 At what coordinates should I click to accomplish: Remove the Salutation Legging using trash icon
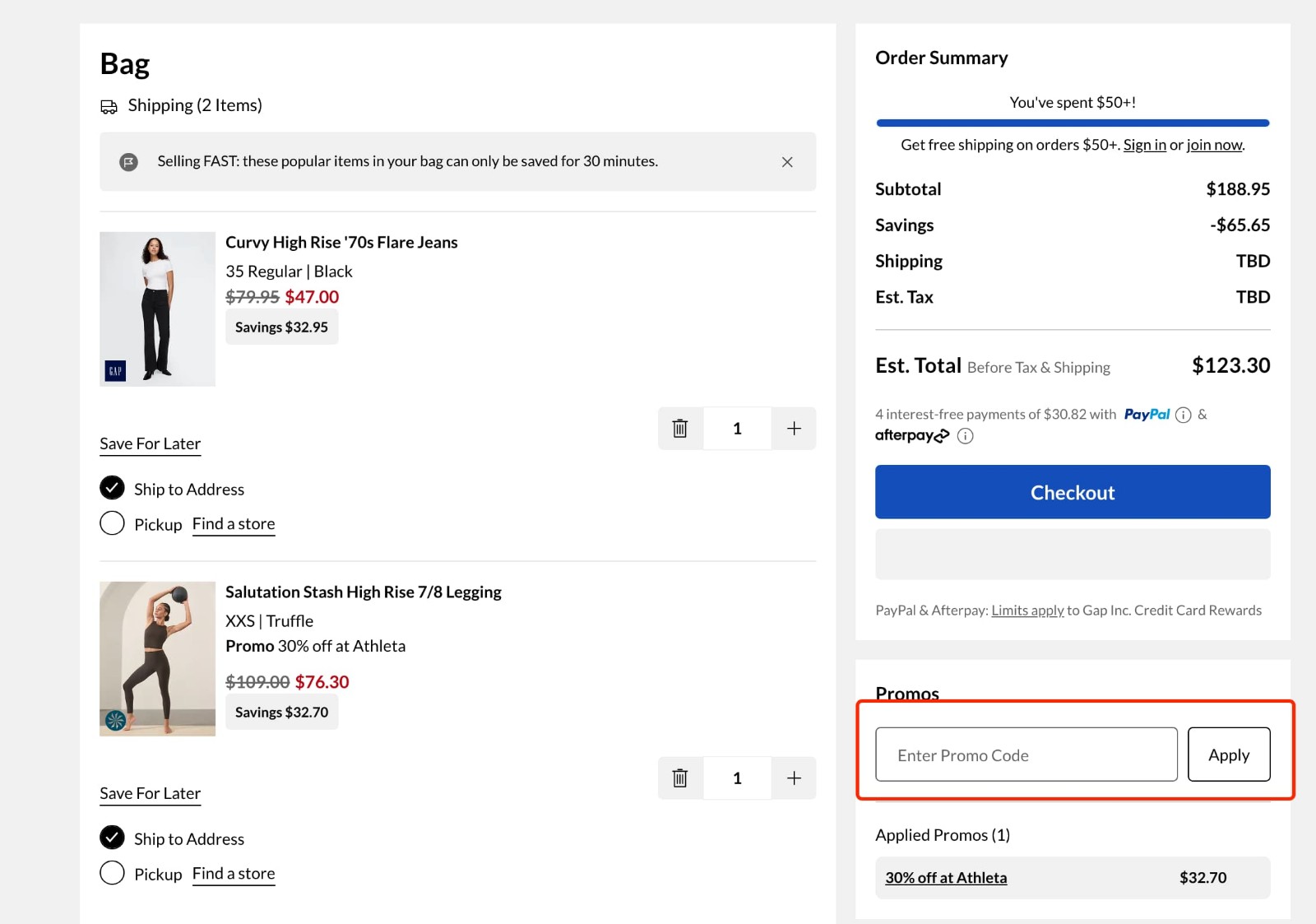coord(680,778)
